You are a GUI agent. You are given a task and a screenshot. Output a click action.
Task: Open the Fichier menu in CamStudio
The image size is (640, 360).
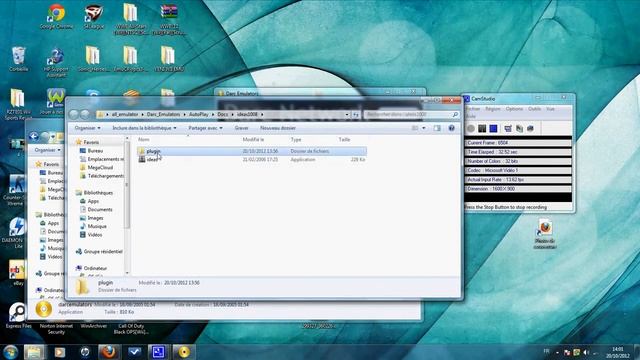click(473, 109)
